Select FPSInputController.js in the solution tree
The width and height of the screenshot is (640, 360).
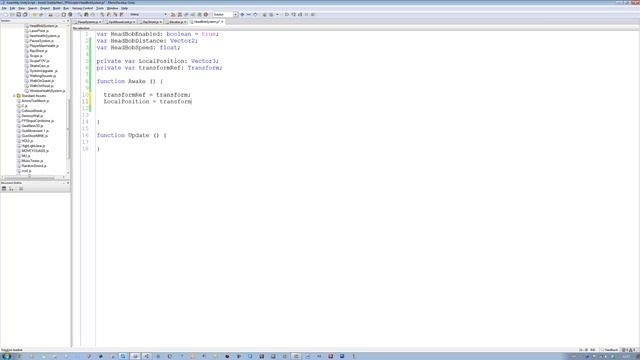click(x=38, y=121)
